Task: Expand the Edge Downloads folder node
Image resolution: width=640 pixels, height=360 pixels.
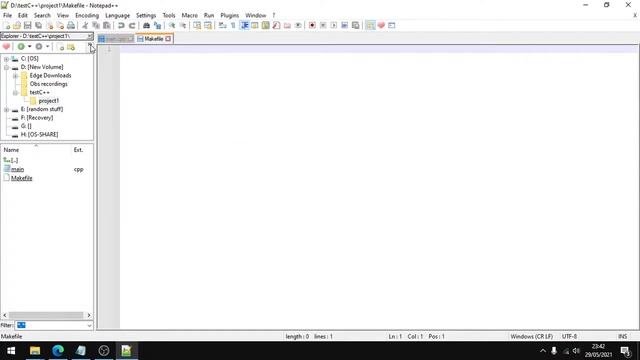Action: point(15,76)
